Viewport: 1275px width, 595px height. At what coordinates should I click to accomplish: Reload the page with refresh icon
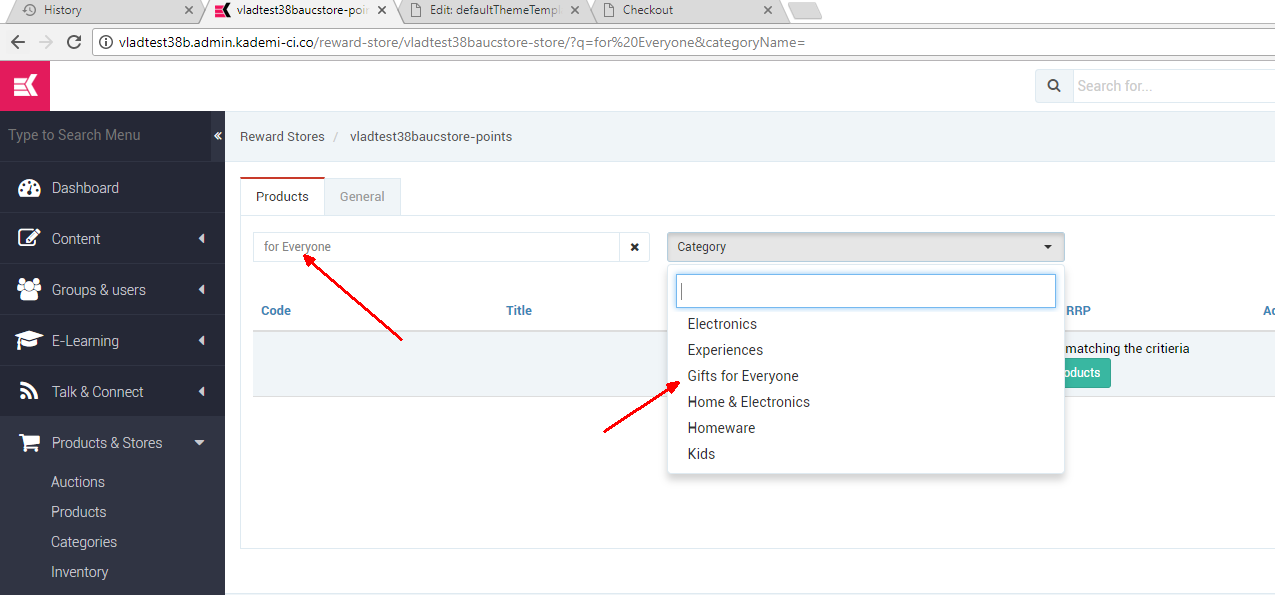pos(73,42)
